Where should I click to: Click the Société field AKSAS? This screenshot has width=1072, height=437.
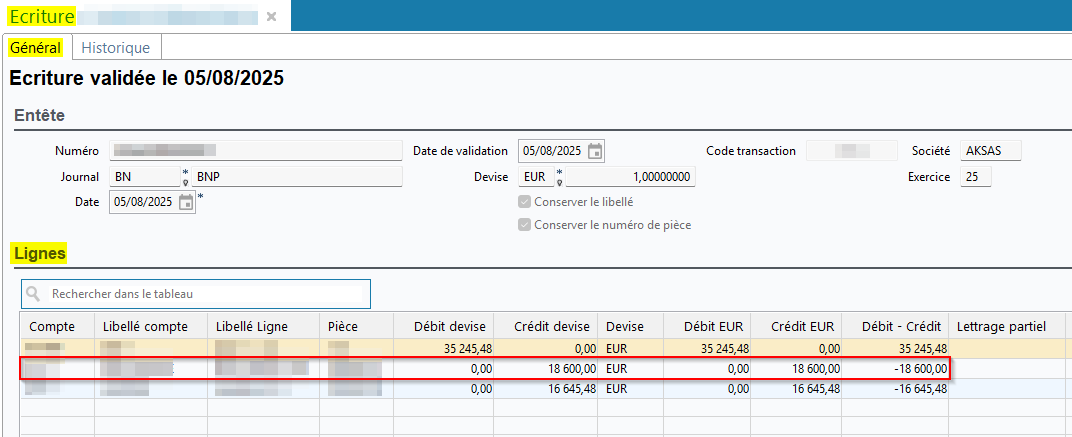(x=990, y=152)
